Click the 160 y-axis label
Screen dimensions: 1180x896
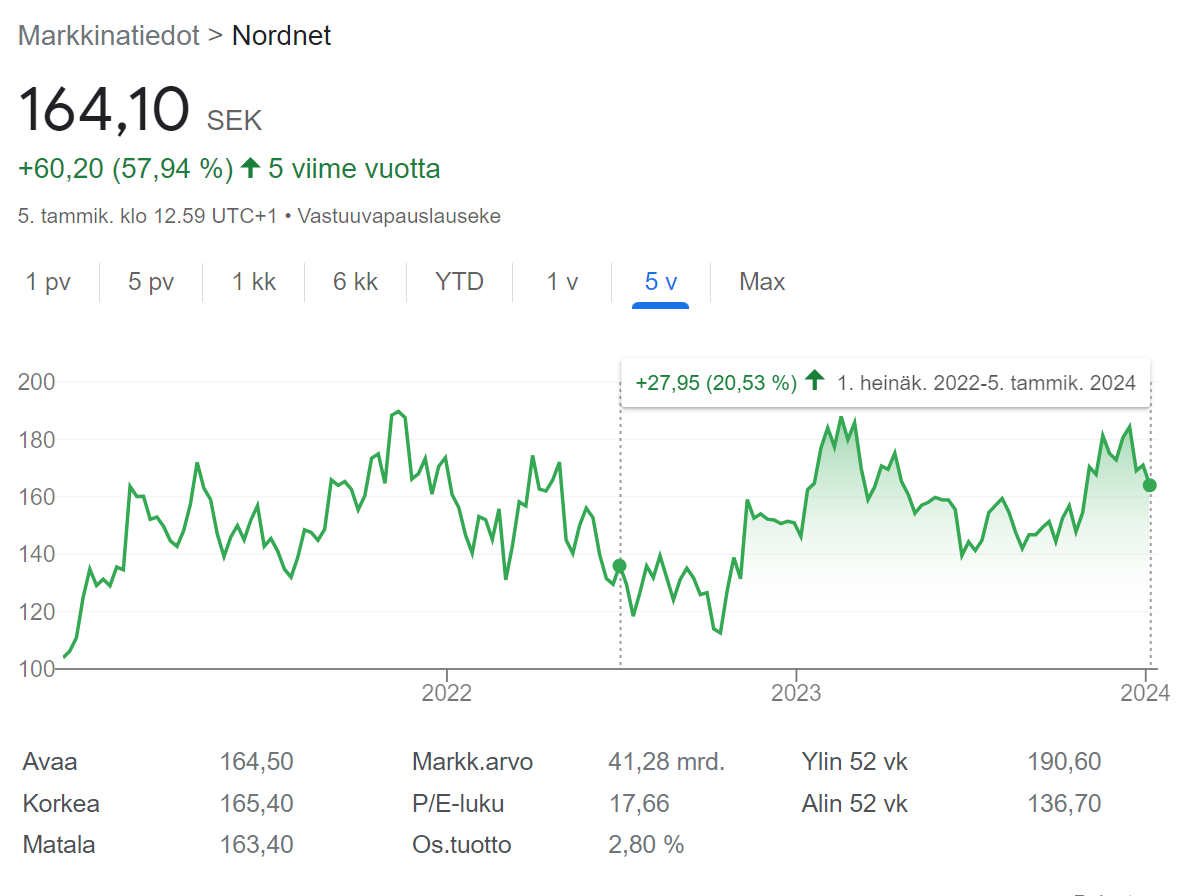37,497
